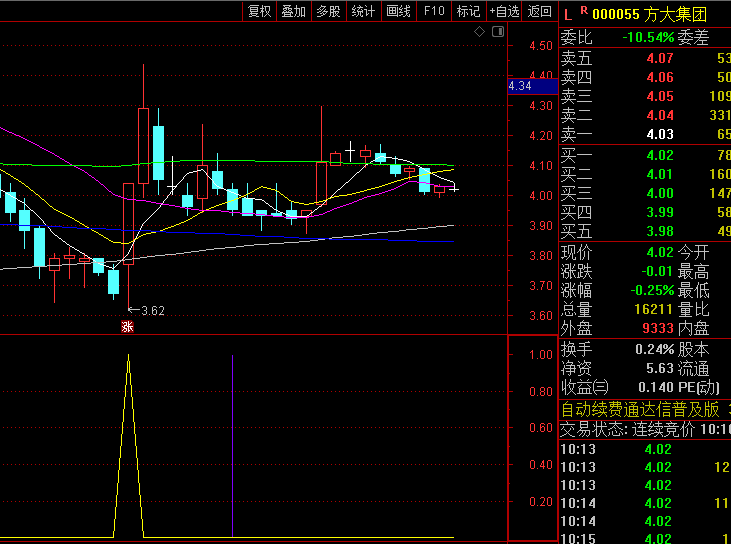Click 净资 value 5.63
731x544 pixels.
click(x=660, y=368)
